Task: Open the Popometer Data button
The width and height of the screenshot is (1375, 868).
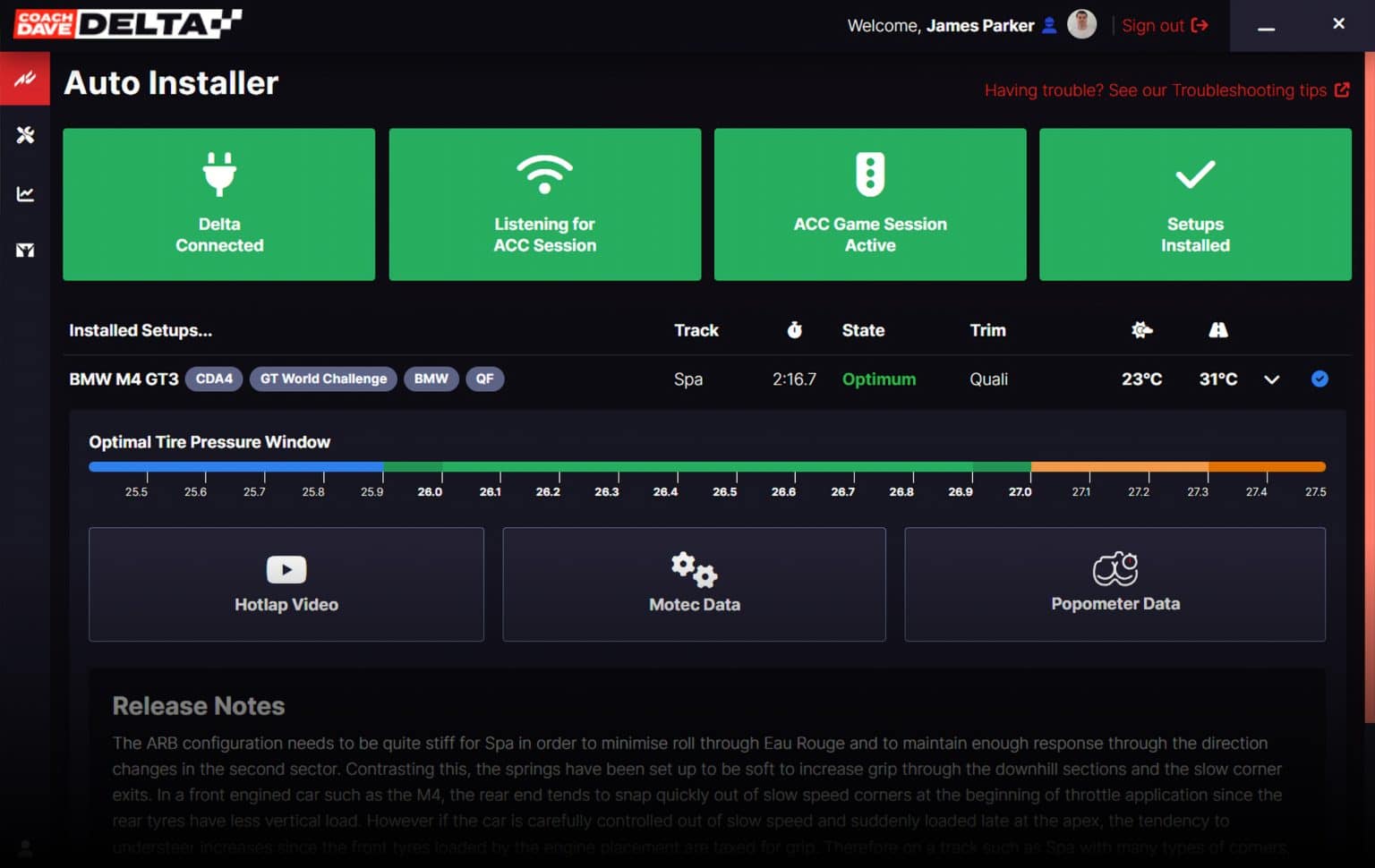Action: 1115,584
